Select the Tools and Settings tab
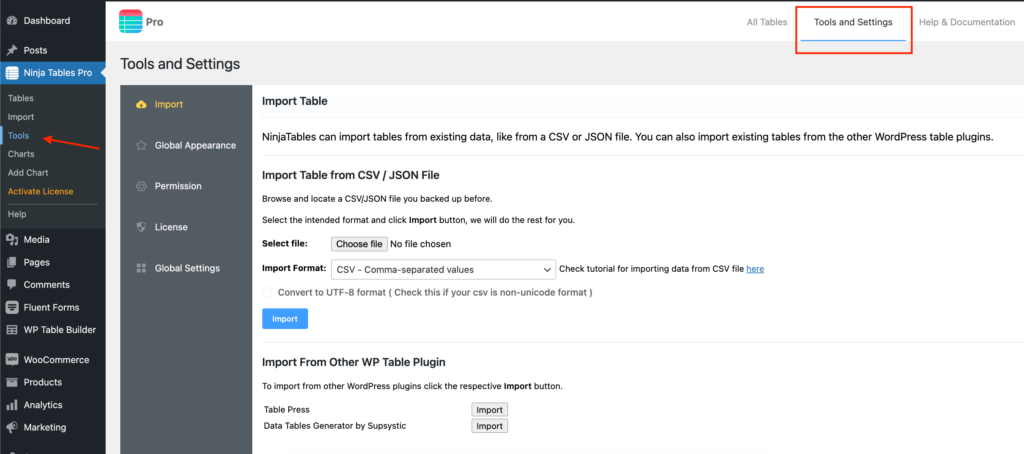The image size is (1024, 454). point(853,22)
